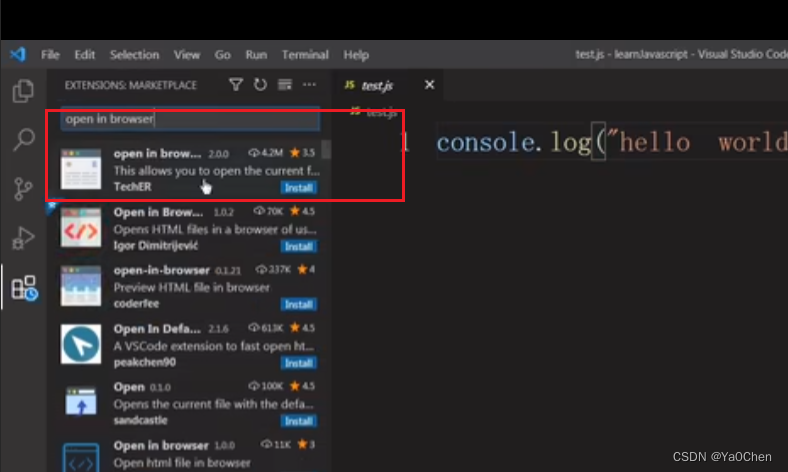
Task: Click the 'TechER' publisher name
Action: point(132,187)
